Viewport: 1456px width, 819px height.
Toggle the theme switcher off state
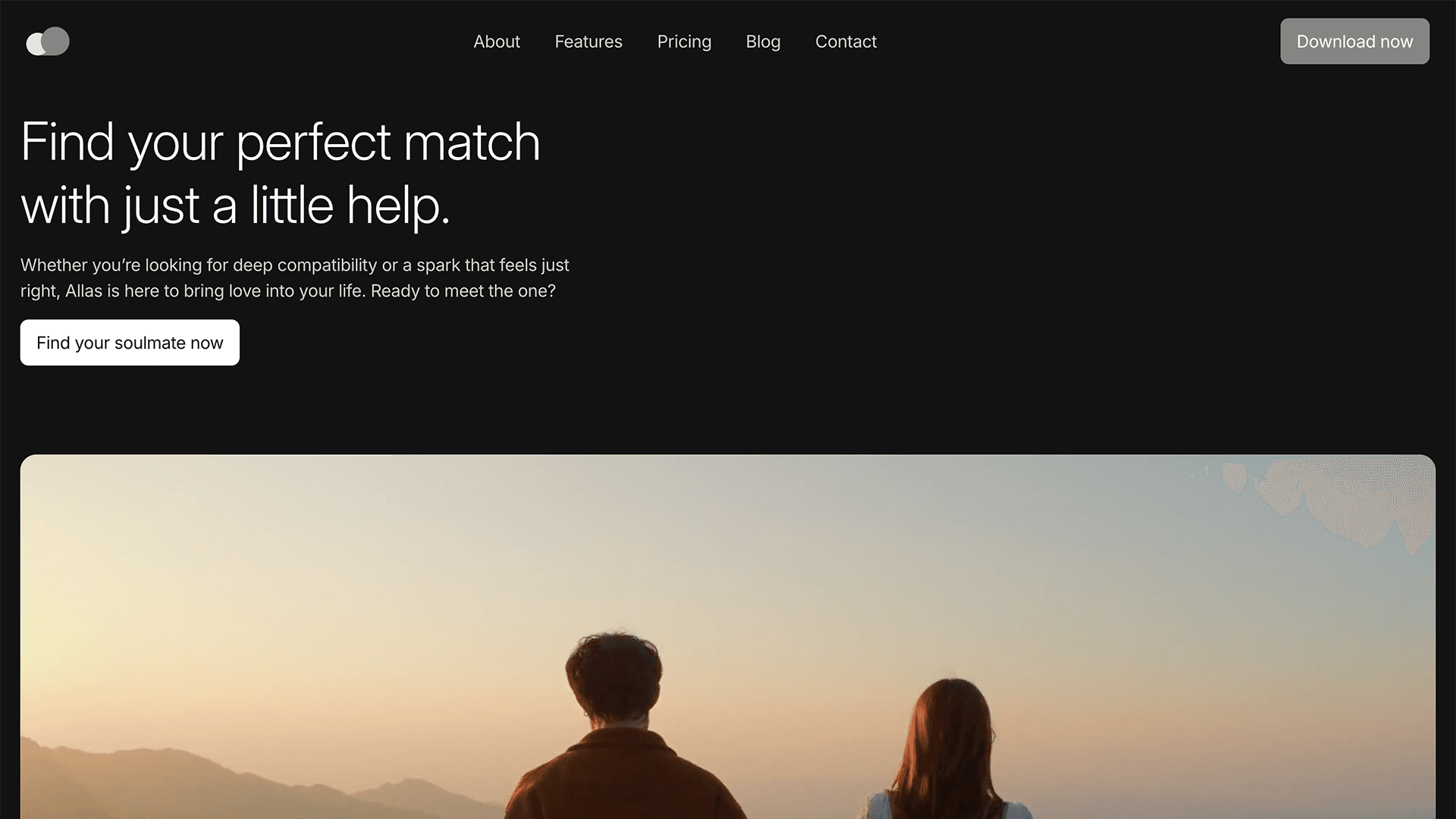[x=47, y=41]
